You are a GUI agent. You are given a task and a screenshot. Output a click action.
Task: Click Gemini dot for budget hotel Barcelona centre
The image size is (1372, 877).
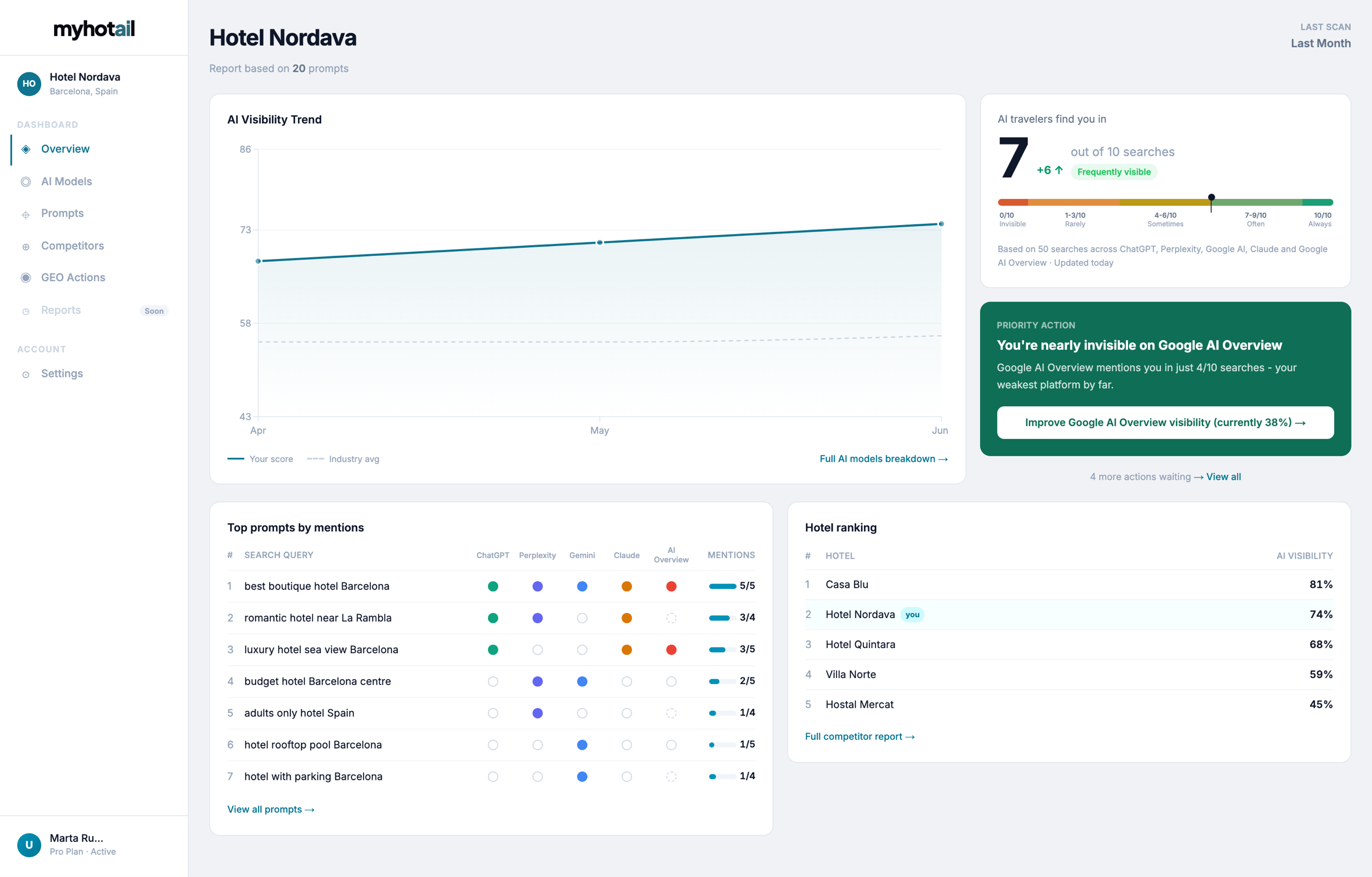(x=581, y=681)
